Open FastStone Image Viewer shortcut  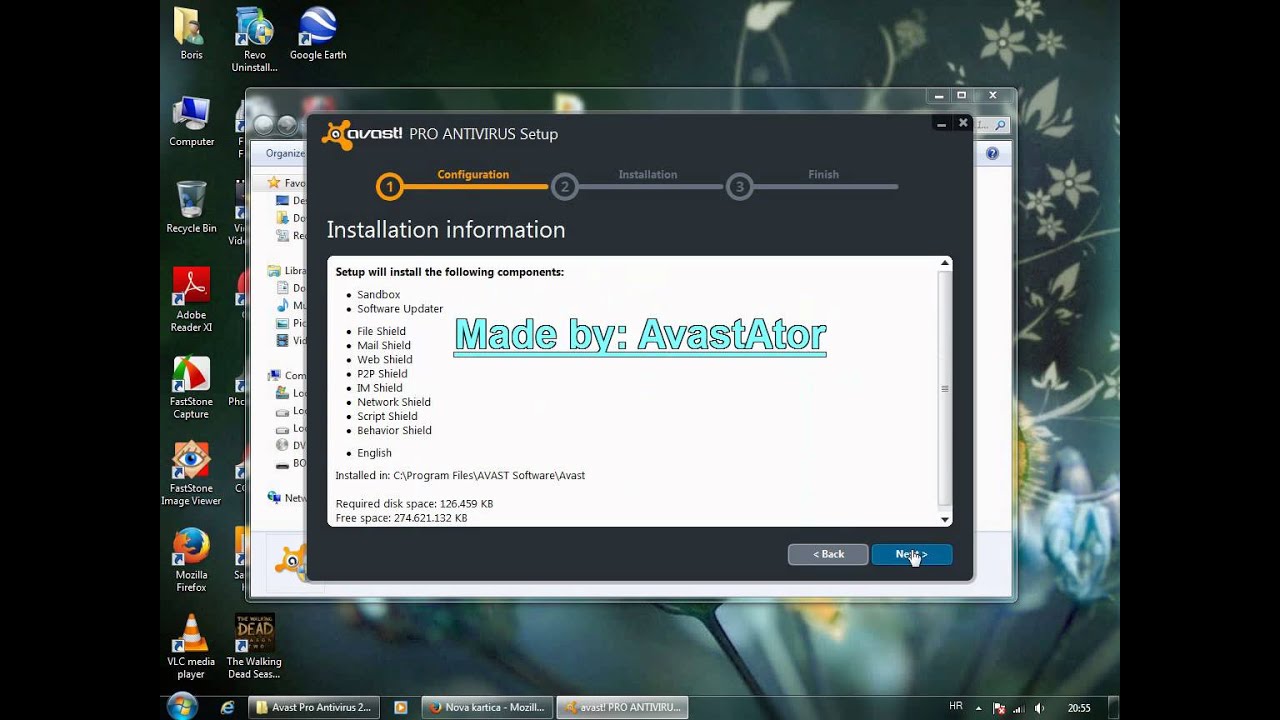191,473
